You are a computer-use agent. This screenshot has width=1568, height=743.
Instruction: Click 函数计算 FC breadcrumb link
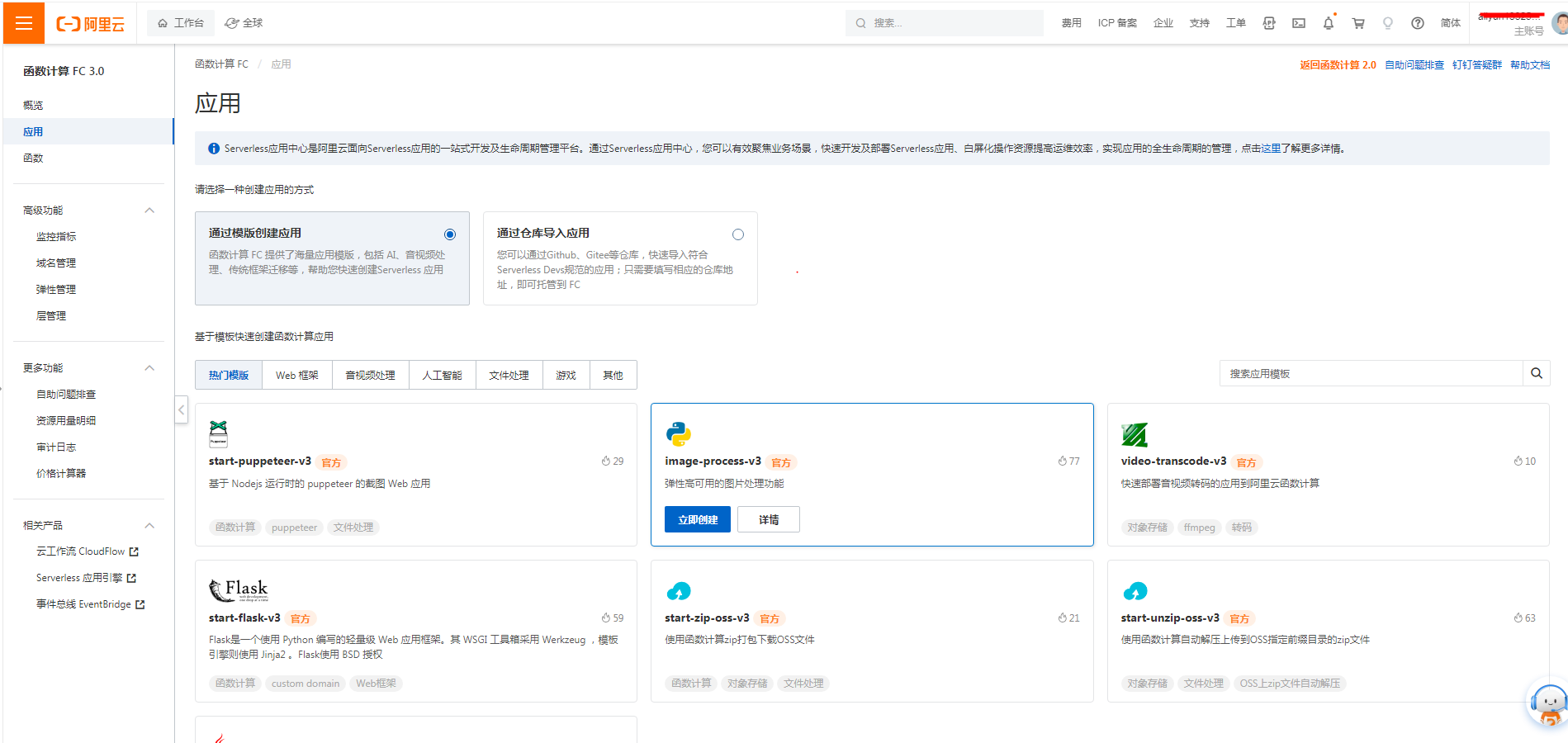(221, 64)
